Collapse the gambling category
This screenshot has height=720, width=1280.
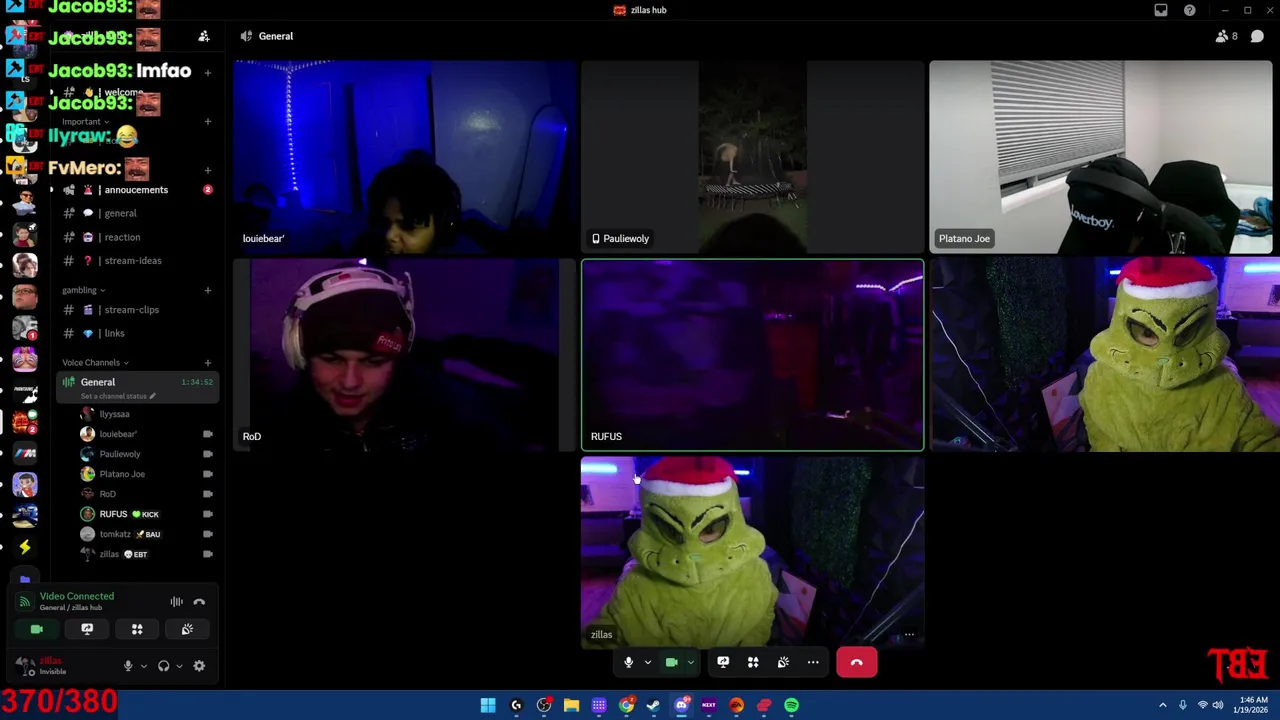click(x=83, y=290)
